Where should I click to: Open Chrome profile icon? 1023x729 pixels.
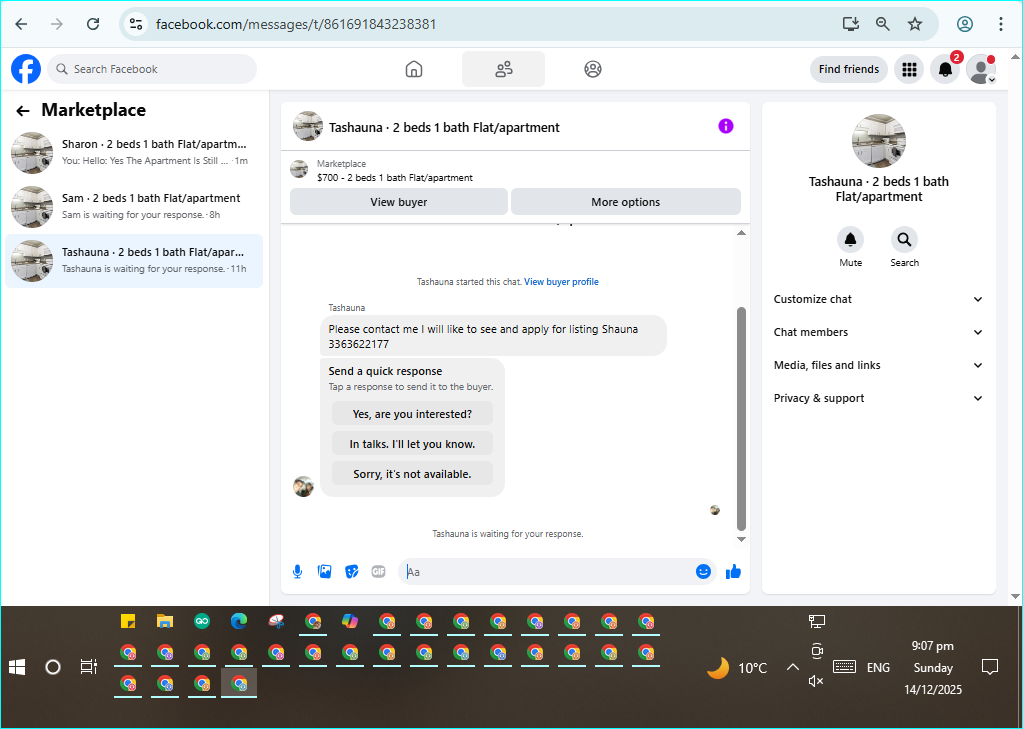pyautogui.click(x=965, y=24)
